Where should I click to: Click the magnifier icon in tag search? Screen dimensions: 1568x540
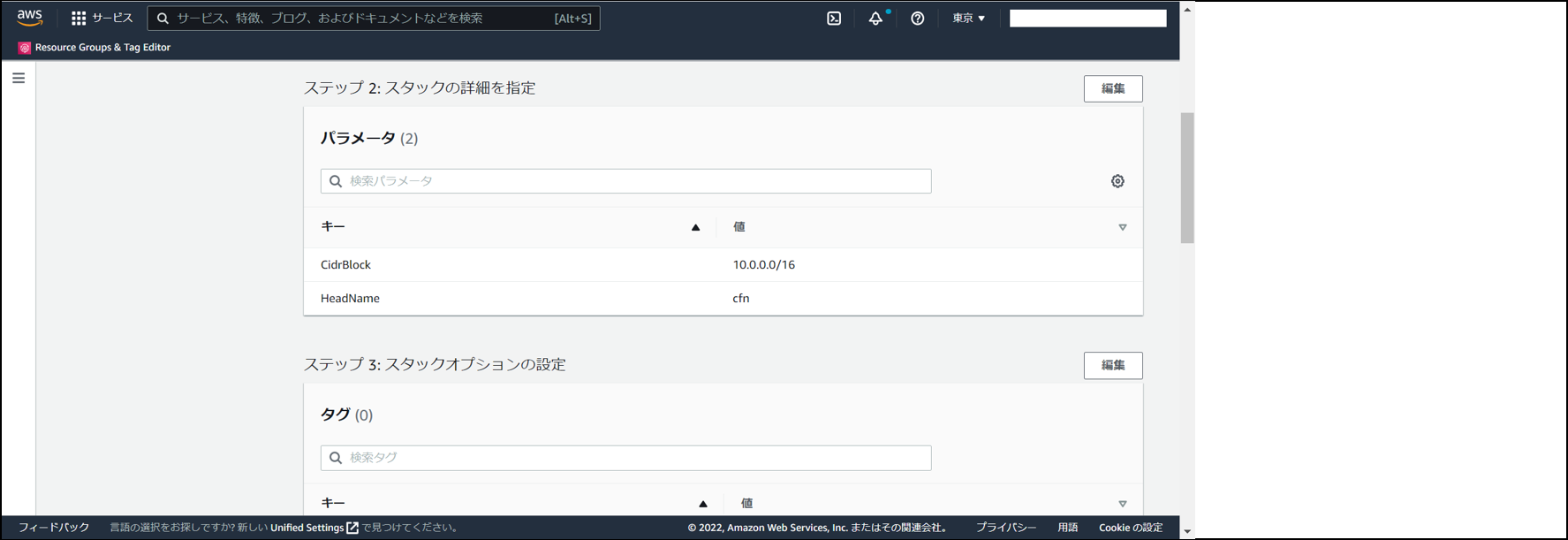[x=336, y=458]
